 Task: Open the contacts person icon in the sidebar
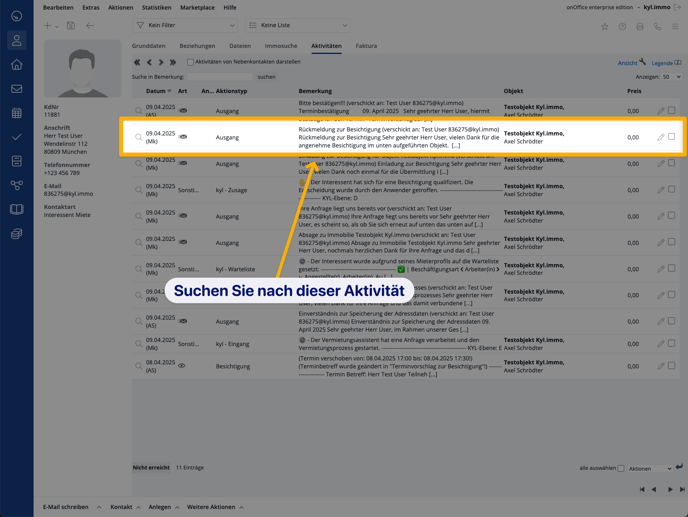click(x=17, y=40)
